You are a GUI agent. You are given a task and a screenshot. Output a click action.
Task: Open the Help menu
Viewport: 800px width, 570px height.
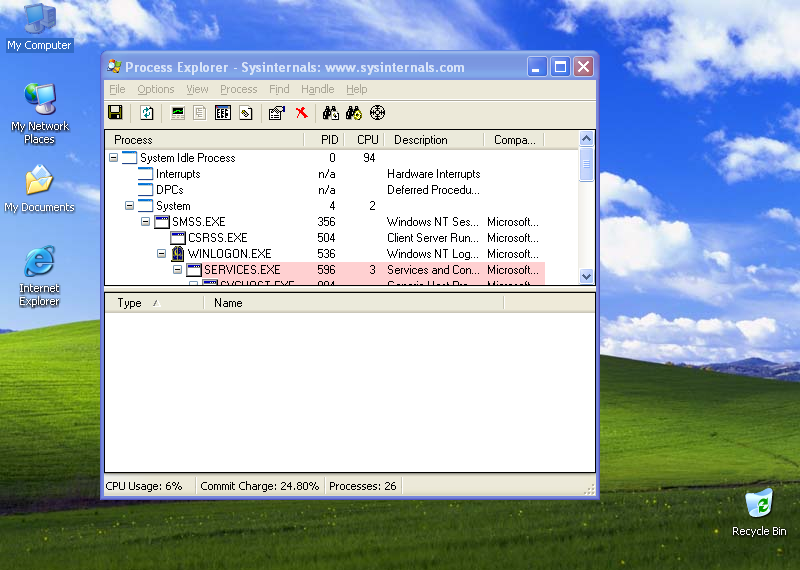point(357,89)
